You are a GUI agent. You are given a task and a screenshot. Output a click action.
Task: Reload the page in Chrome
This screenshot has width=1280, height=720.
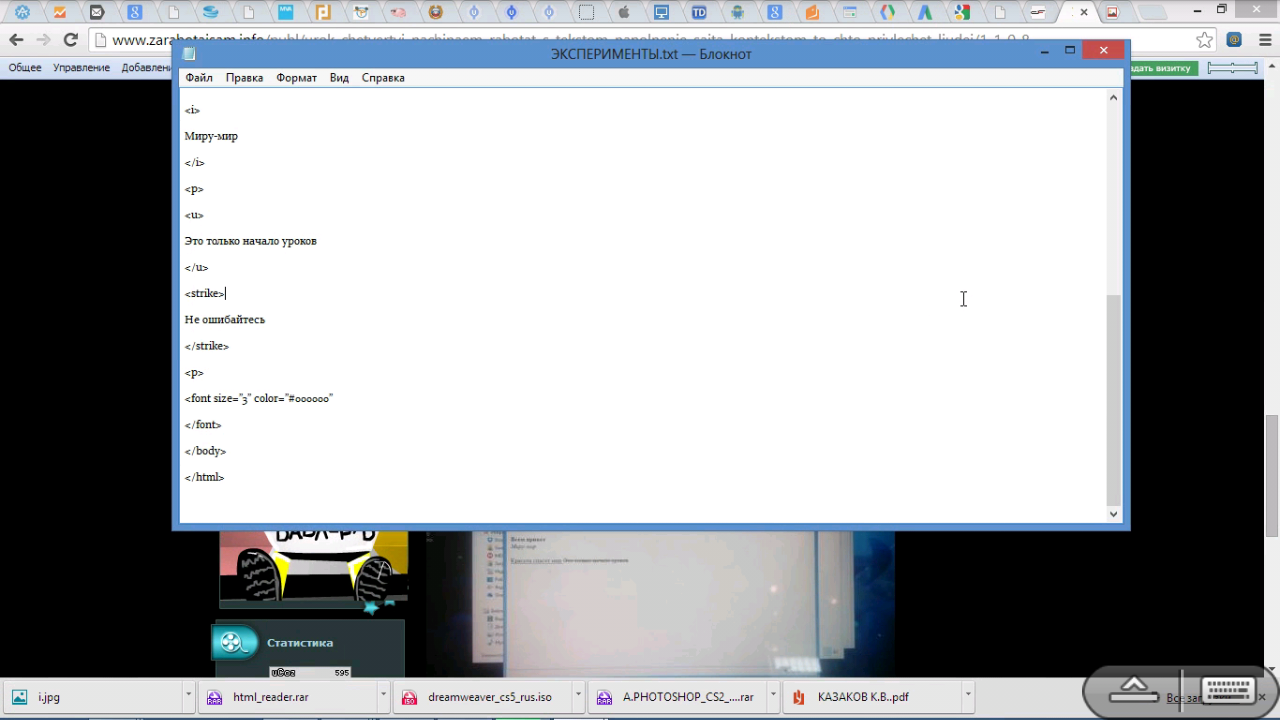70,40
